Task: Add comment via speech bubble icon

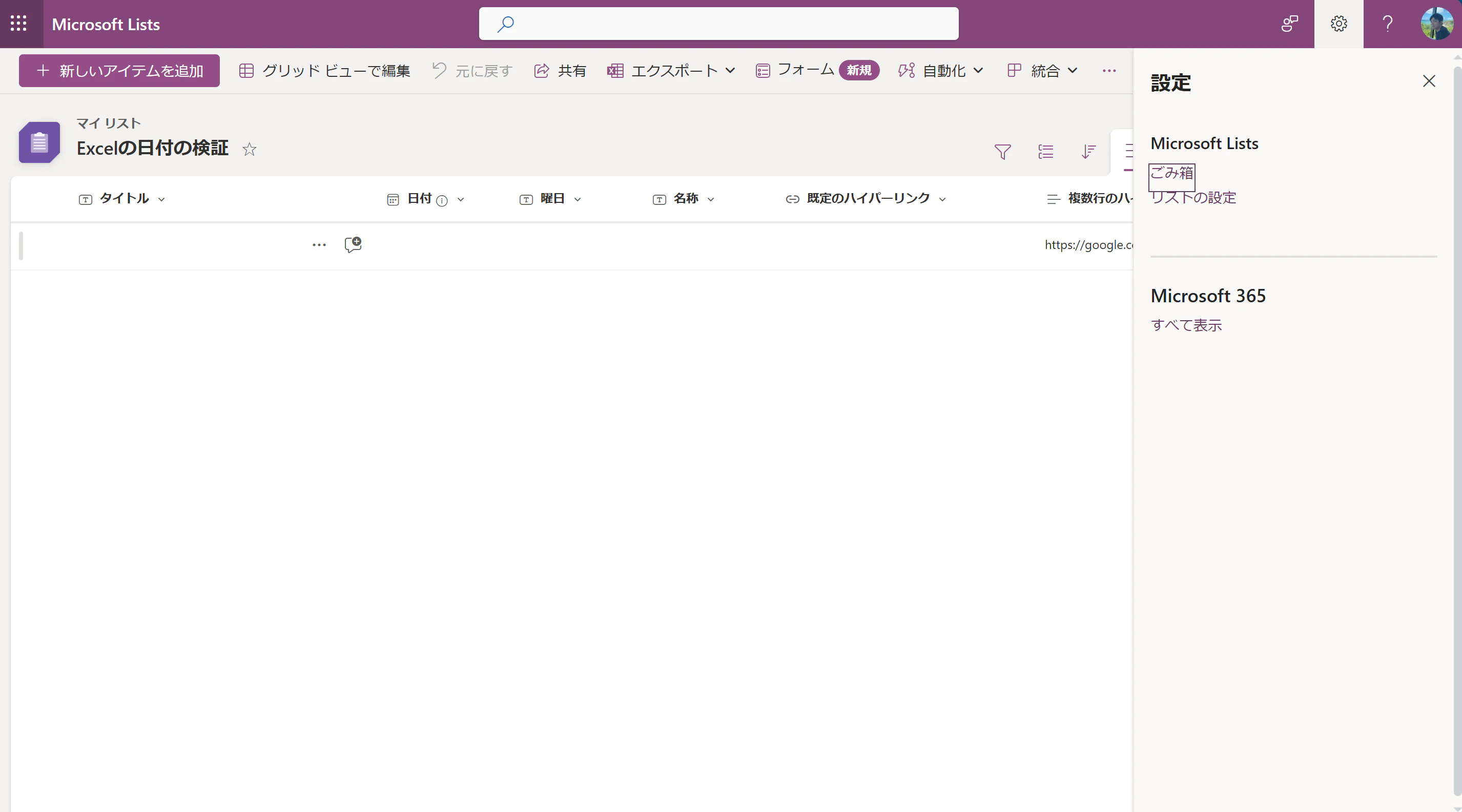Action: coord(353,244)
